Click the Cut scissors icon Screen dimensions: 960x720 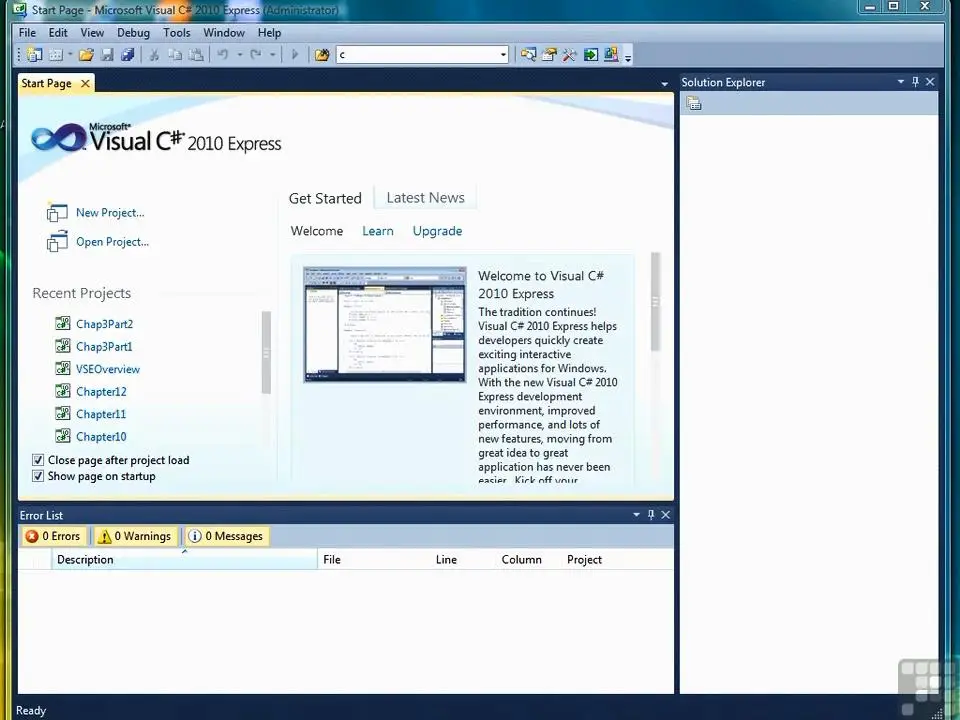tap(154, 55)
